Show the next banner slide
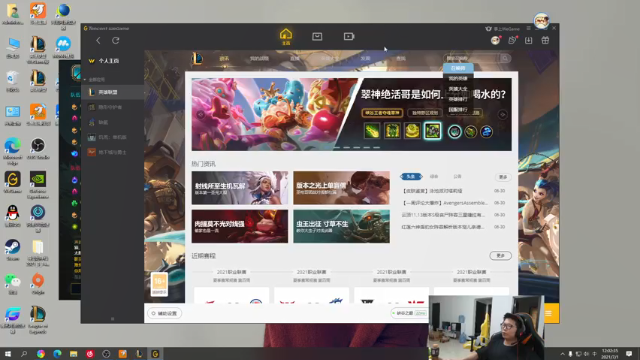Screen dimensions: 640x360 point(502,115)
